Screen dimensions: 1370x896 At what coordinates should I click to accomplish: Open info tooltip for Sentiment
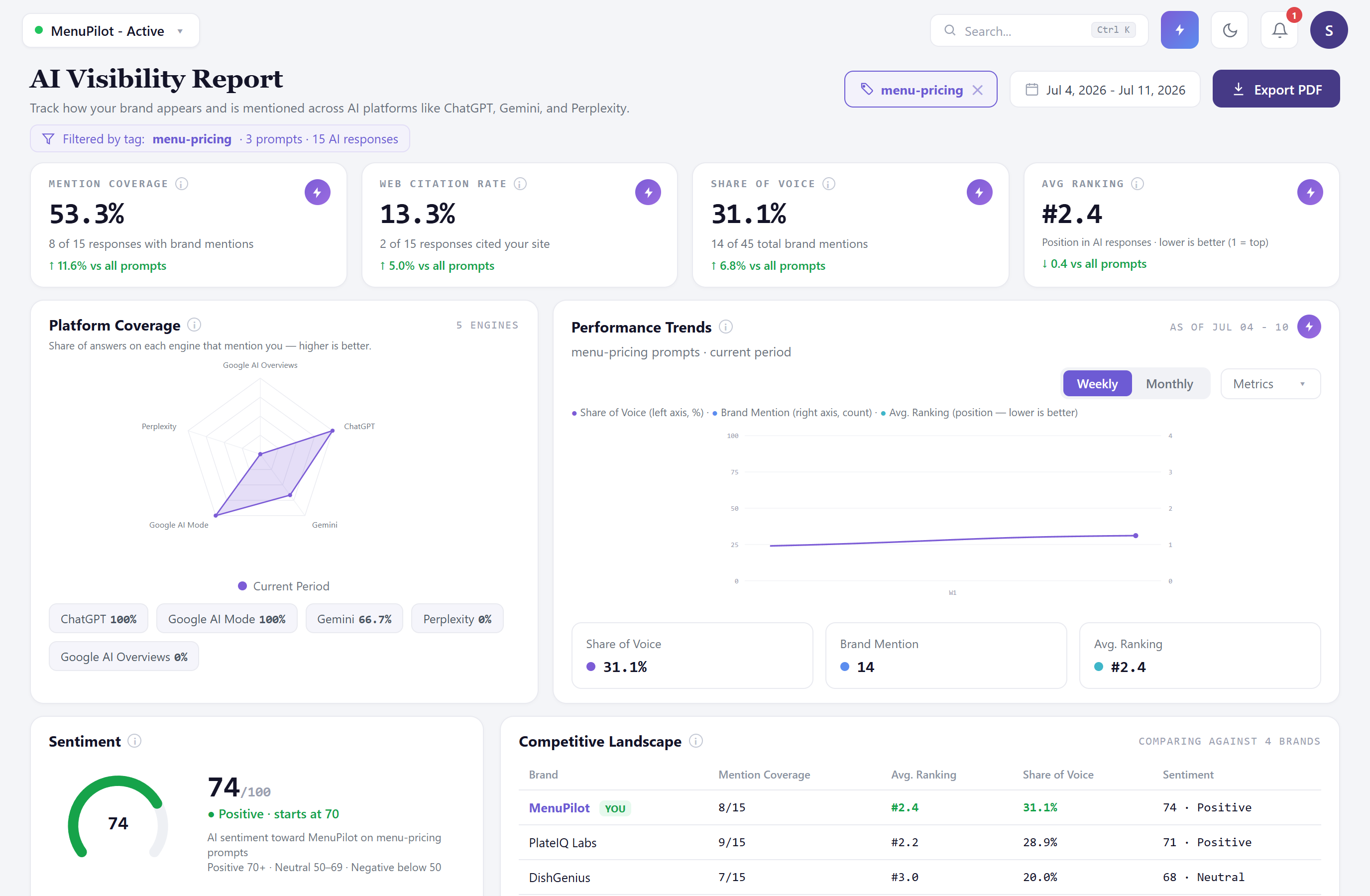[134, 741]
